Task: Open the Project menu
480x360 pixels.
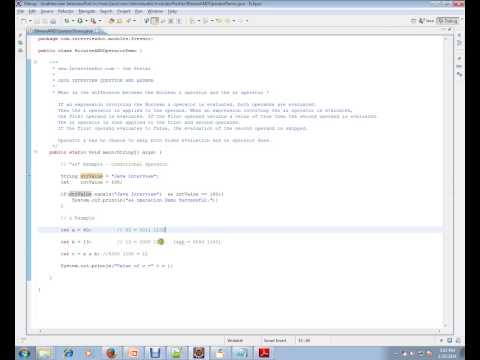Action: click(124, 11)
